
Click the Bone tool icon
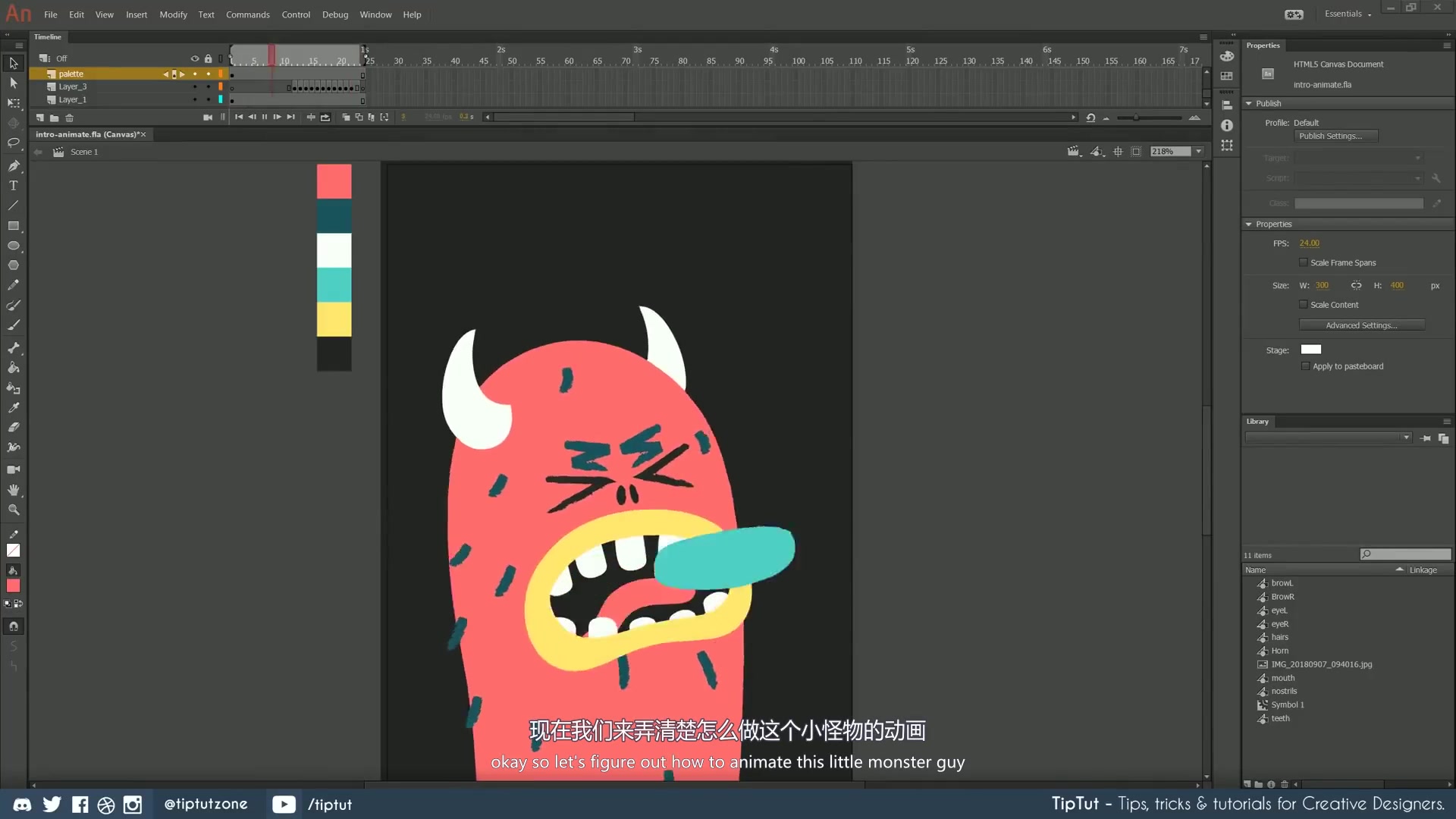(13, 347)
